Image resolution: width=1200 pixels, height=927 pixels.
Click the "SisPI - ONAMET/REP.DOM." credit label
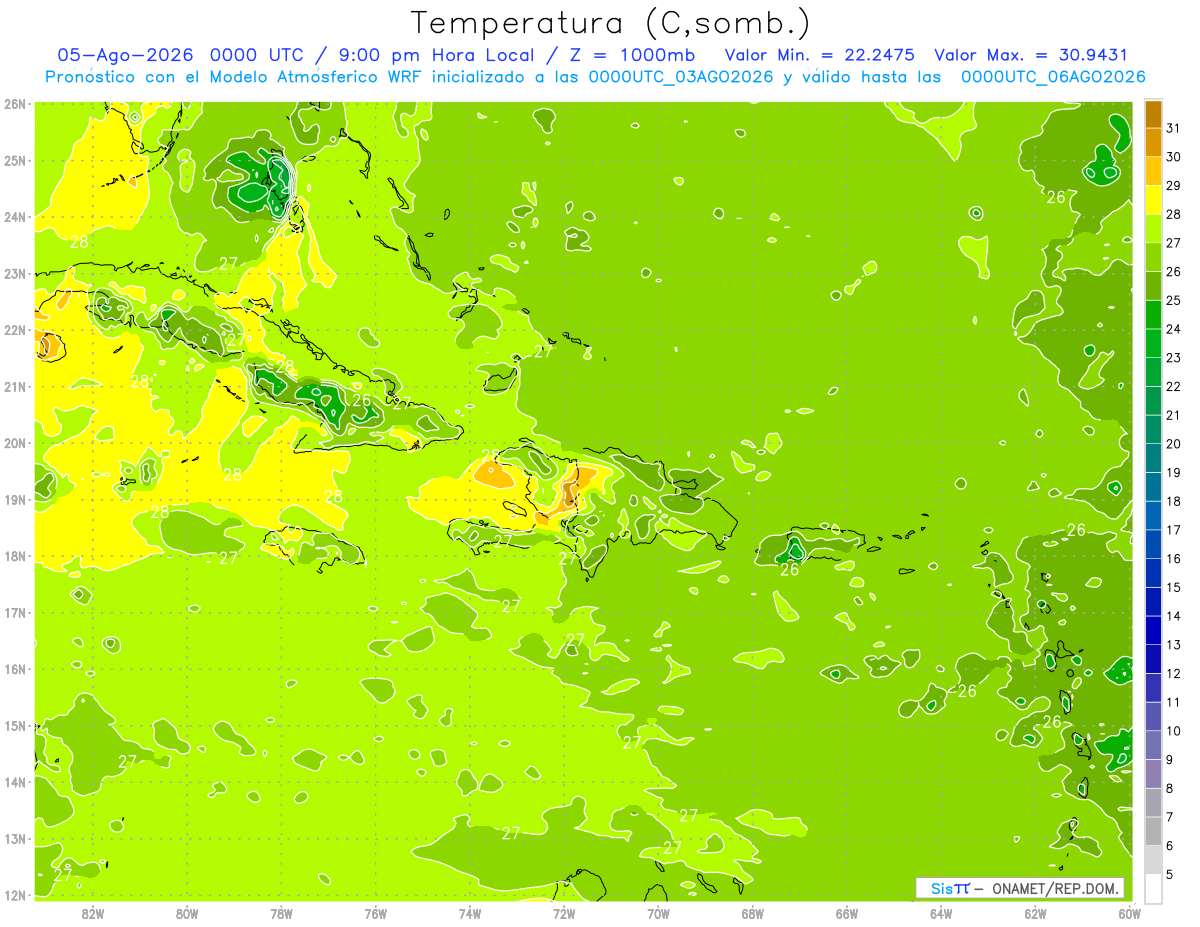pos(1020,888)
